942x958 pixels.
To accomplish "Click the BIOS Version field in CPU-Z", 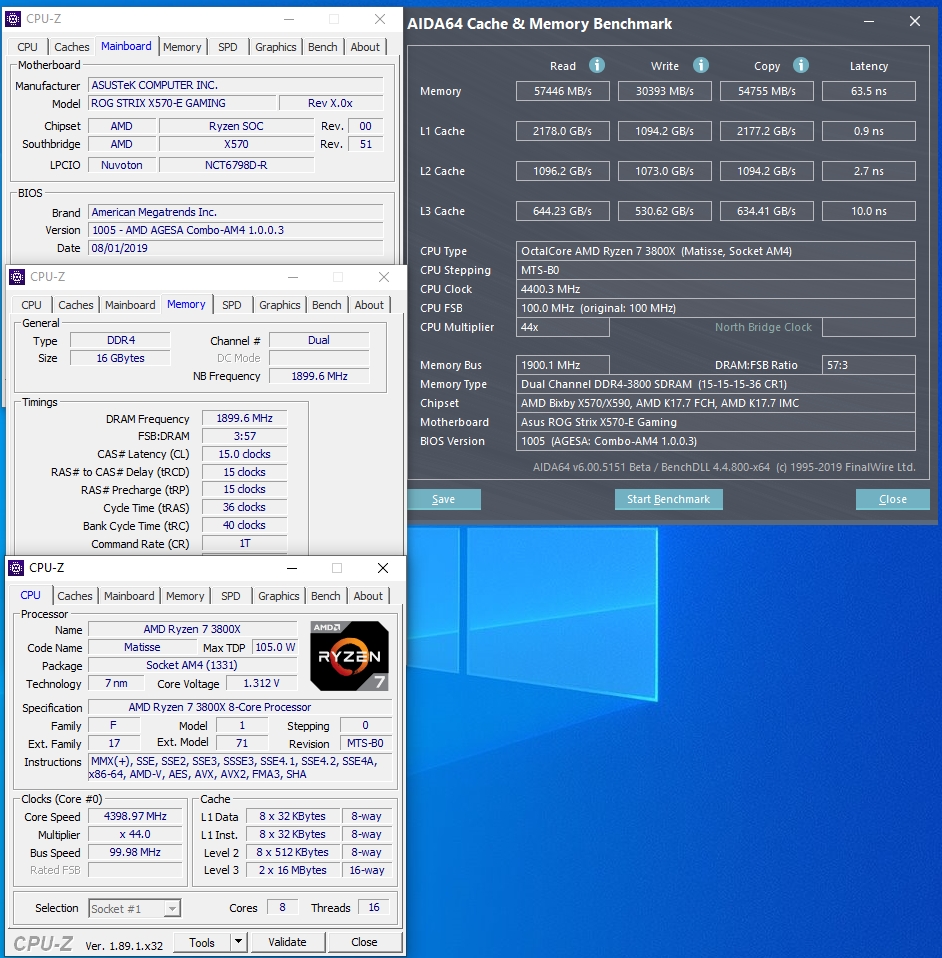I will click(x=236, y=230).
